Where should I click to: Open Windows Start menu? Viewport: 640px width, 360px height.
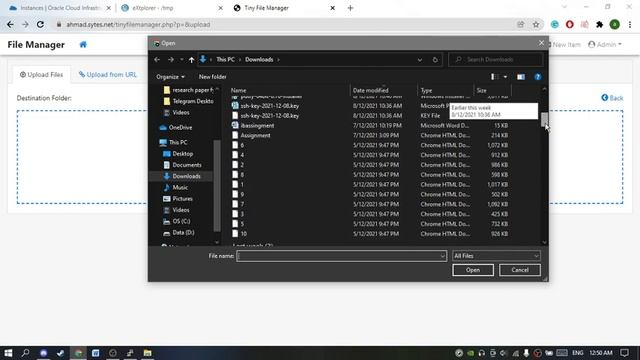(8, 353)
